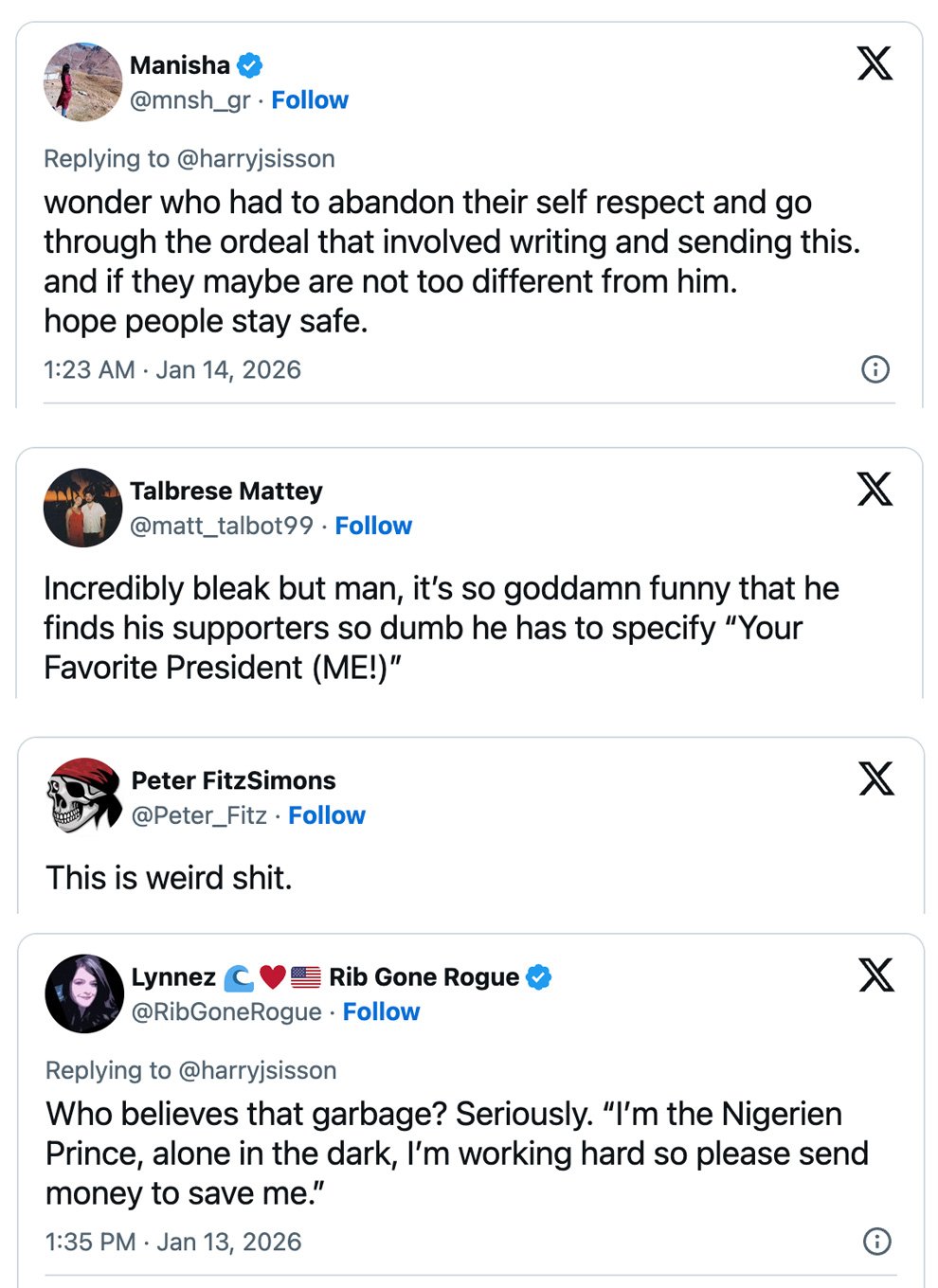Open info icon beside Jan 13, 2026 timestamp

[877, 1242]
